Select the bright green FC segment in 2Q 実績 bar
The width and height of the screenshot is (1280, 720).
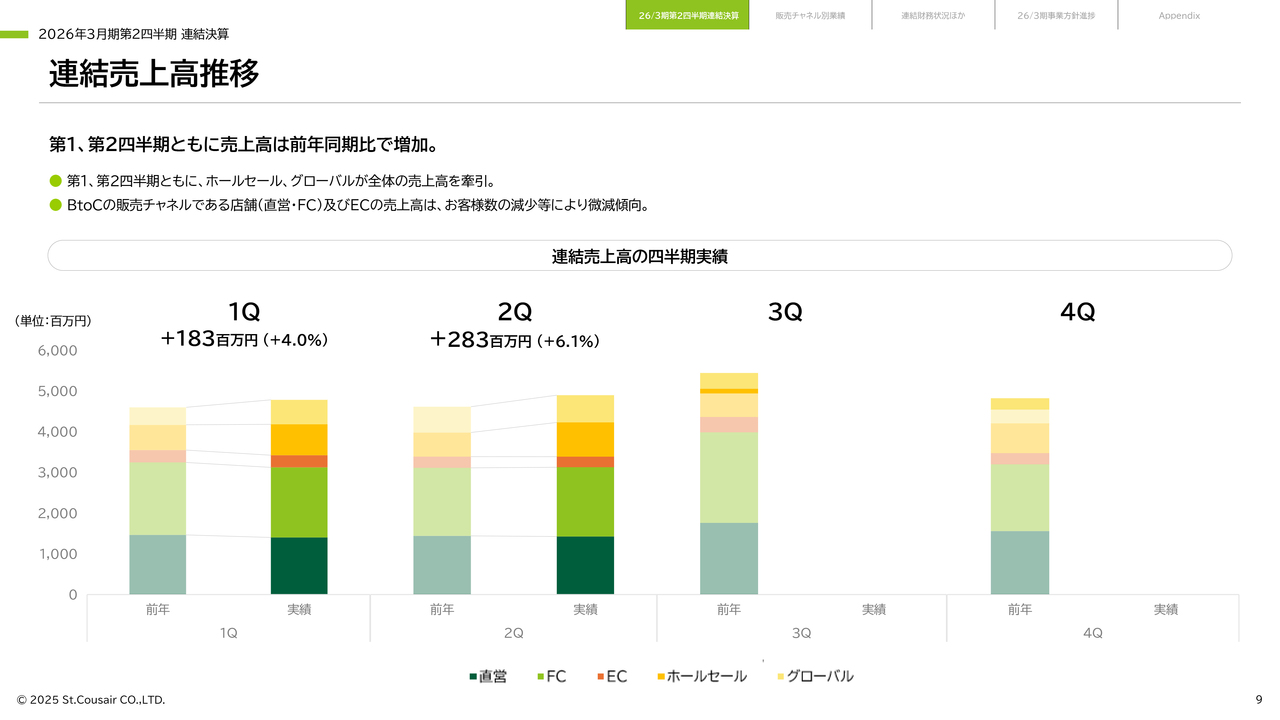click(x=585, y=501)
